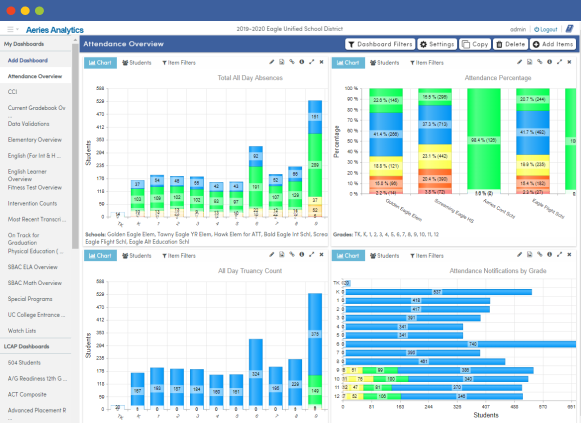Viewport: 581px width, 423px height.
Task: Remove the Total All Day Absences panel
Action: pos(321,62)
